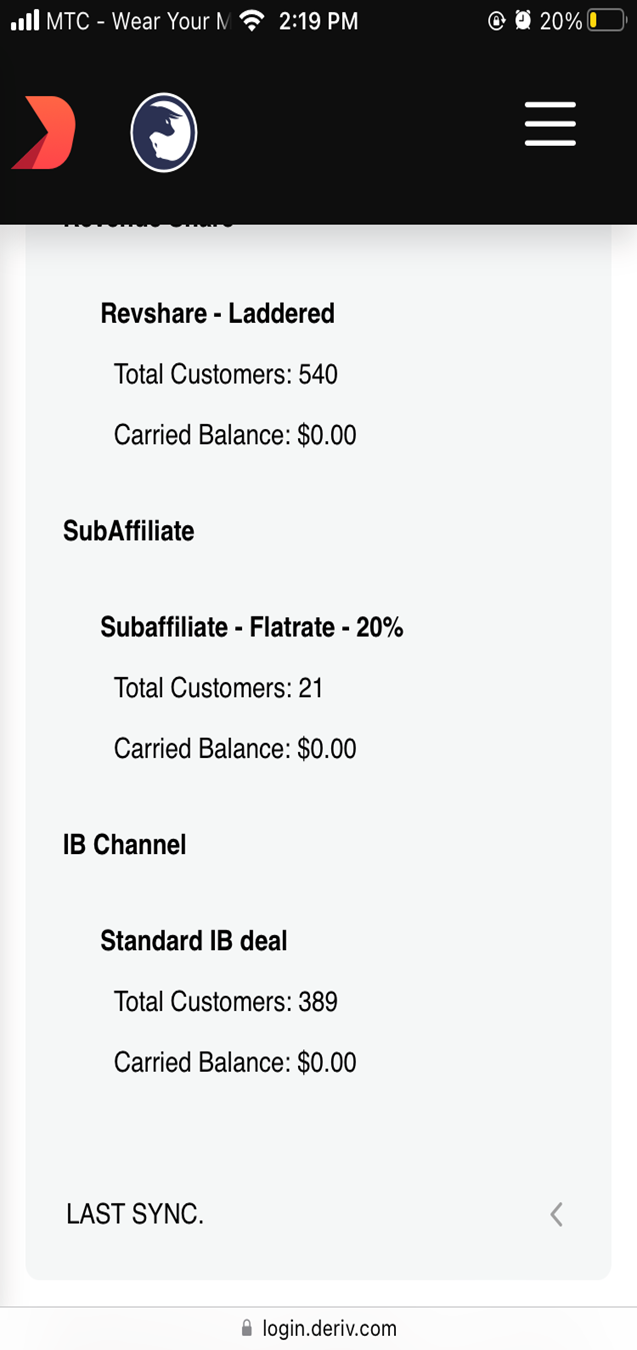
Task: Tap the alarm clock status icon
Action: (523, 20)
